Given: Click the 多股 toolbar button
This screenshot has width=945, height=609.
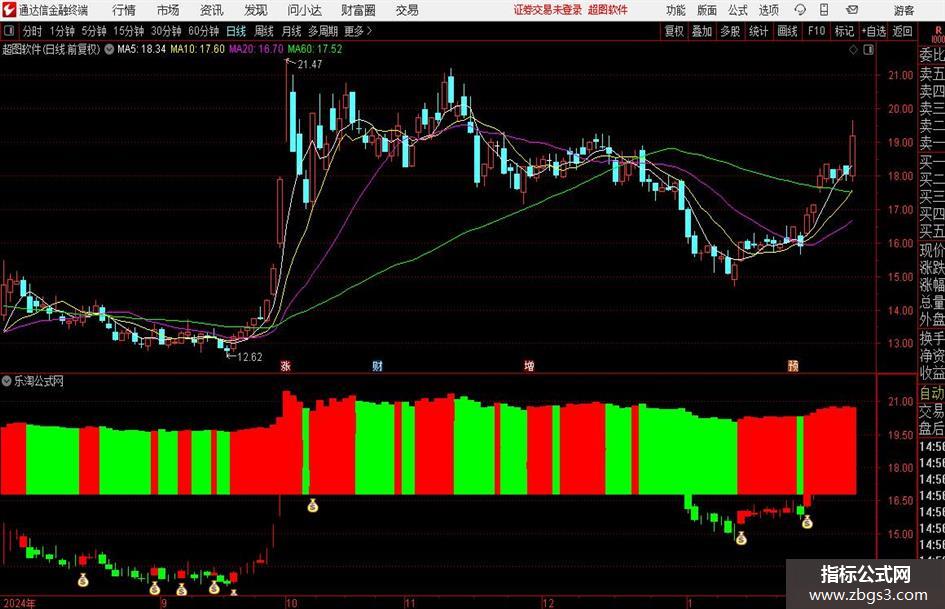Looking at the screenshot, I should 730,31.
